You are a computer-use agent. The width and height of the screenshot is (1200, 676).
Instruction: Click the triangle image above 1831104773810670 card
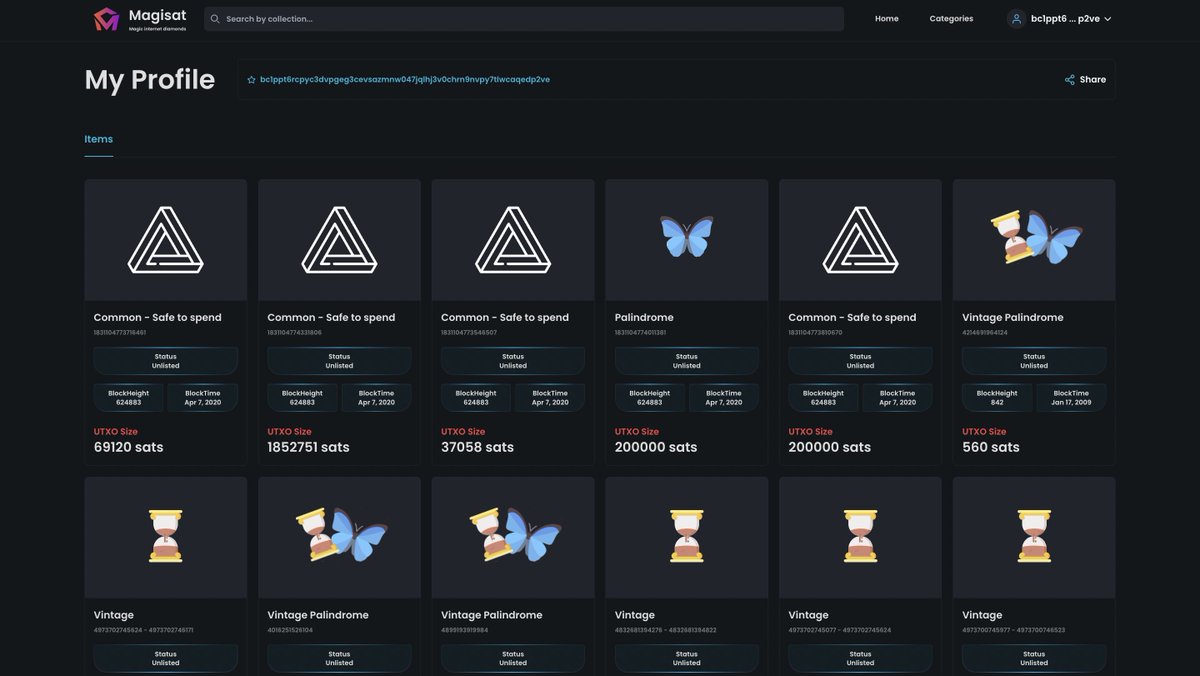coord(860,240)
